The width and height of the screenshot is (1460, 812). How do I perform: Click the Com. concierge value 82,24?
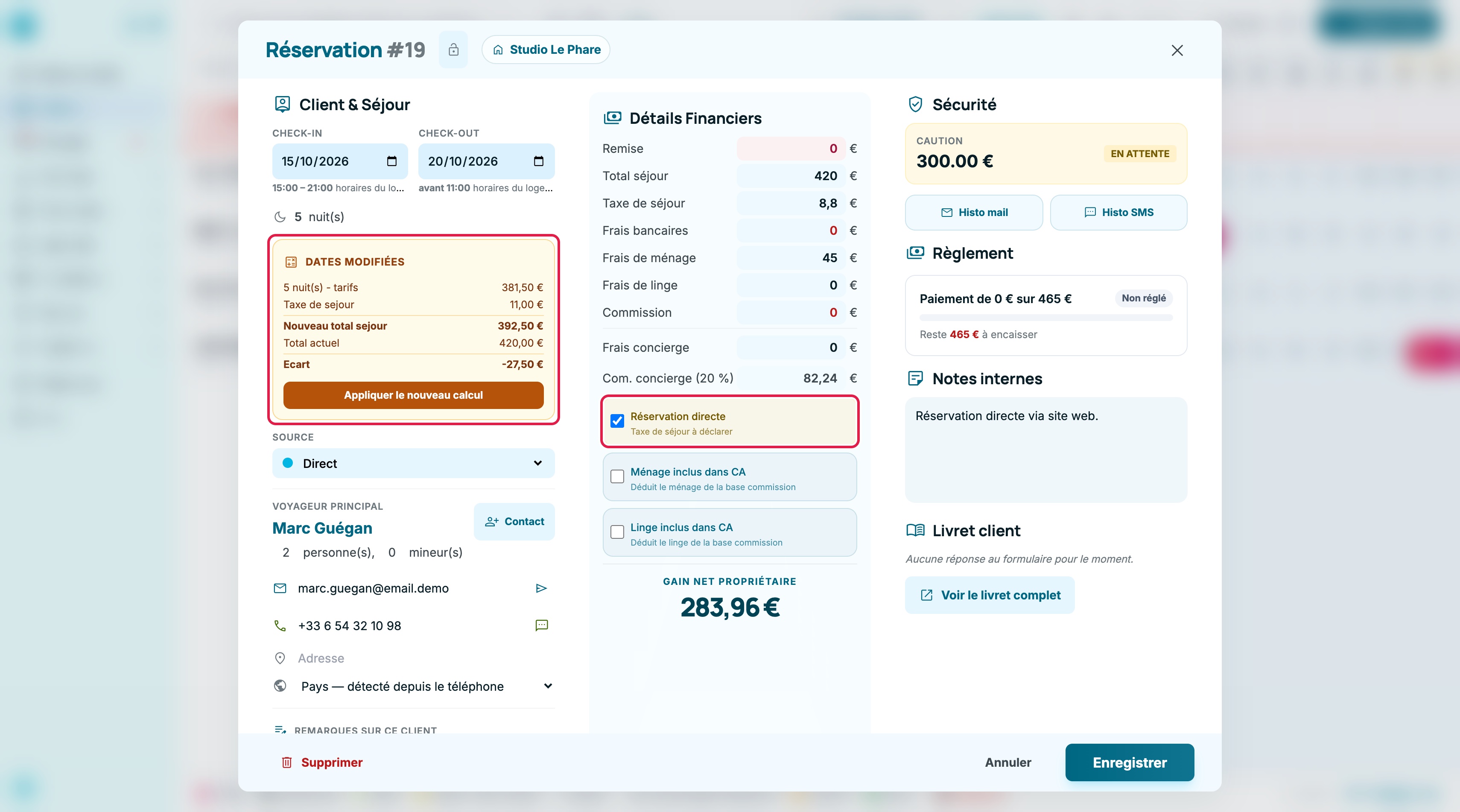tap(820, 378)
